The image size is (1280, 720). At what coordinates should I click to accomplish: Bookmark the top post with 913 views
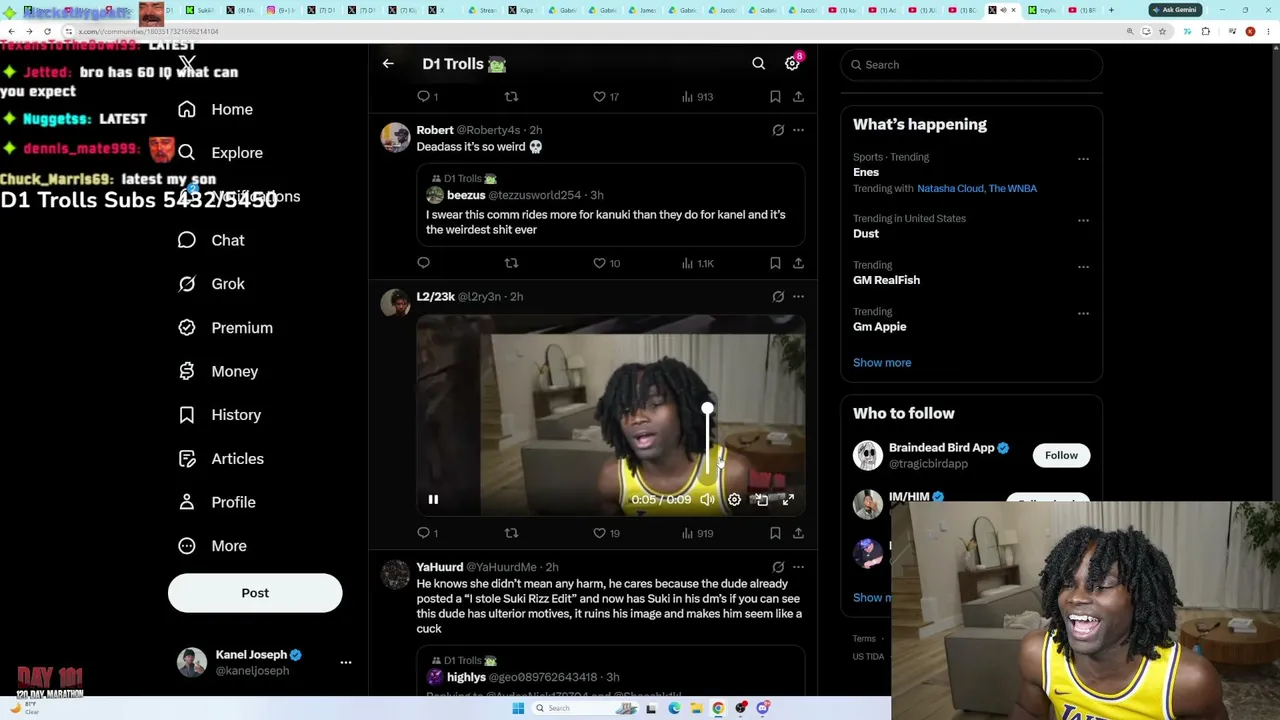[775, 97]
